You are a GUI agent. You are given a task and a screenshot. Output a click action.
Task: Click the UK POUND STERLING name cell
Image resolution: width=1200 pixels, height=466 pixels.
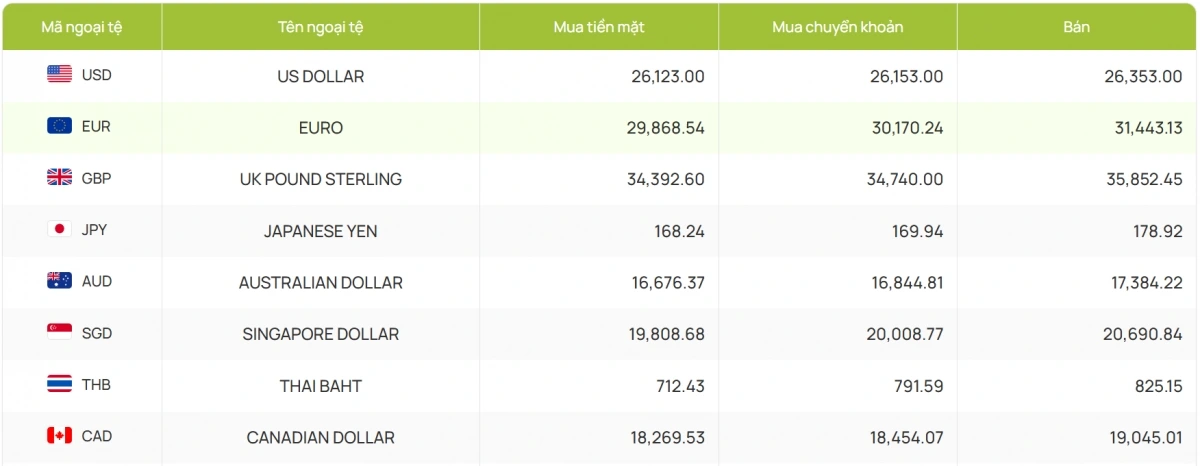pos(320,180)
